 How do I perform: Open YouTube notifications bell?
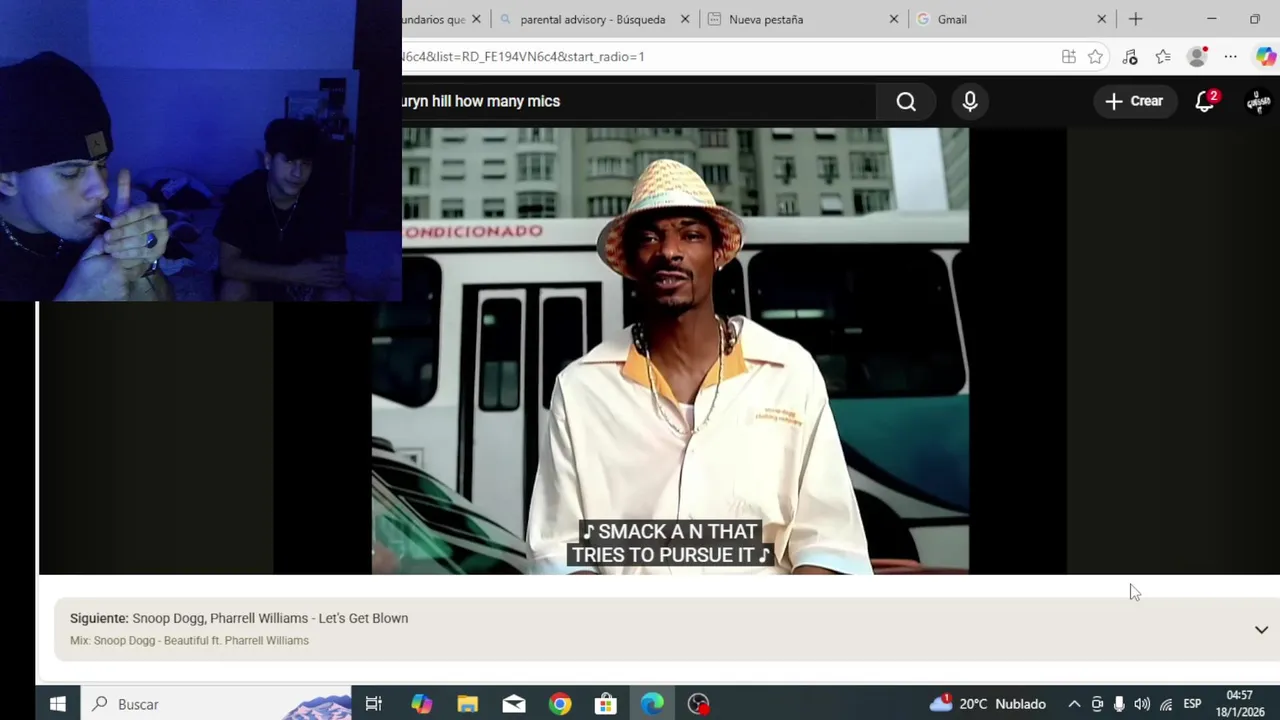tap(1206, 101)
